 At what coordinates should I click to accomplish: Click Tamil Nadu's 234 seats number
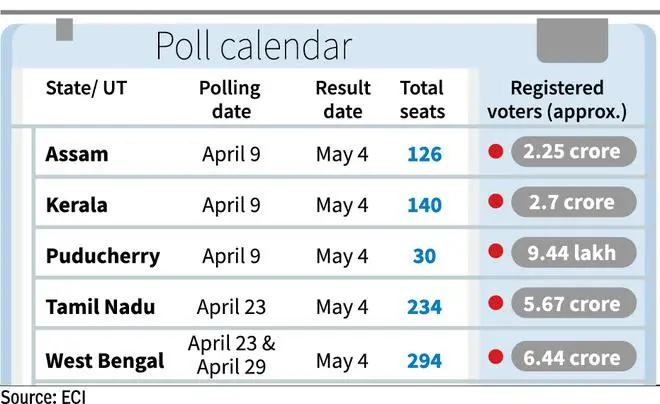tap(424, 307)
